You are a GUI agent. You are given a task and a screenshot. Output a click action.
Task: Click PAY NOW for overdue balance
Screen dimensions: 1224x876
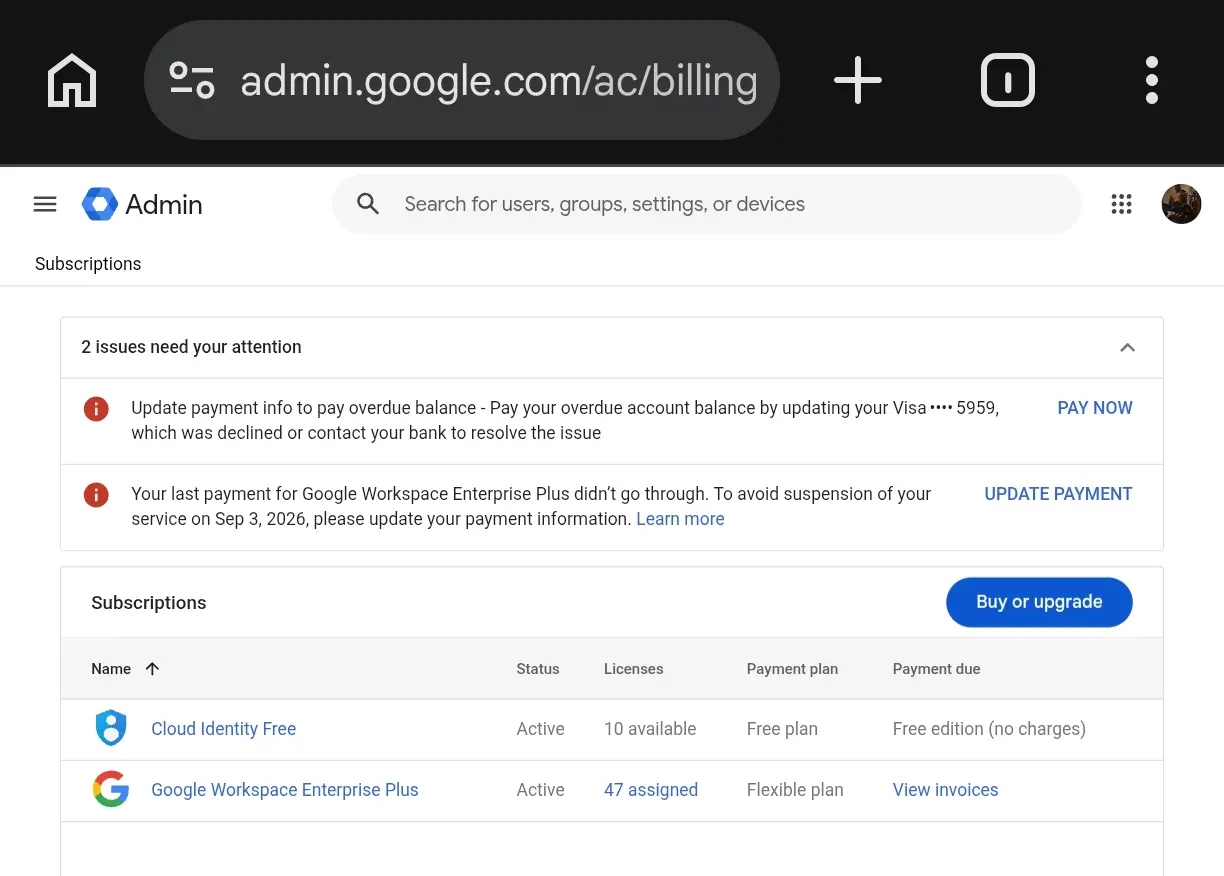click(x=1095, y=408)
